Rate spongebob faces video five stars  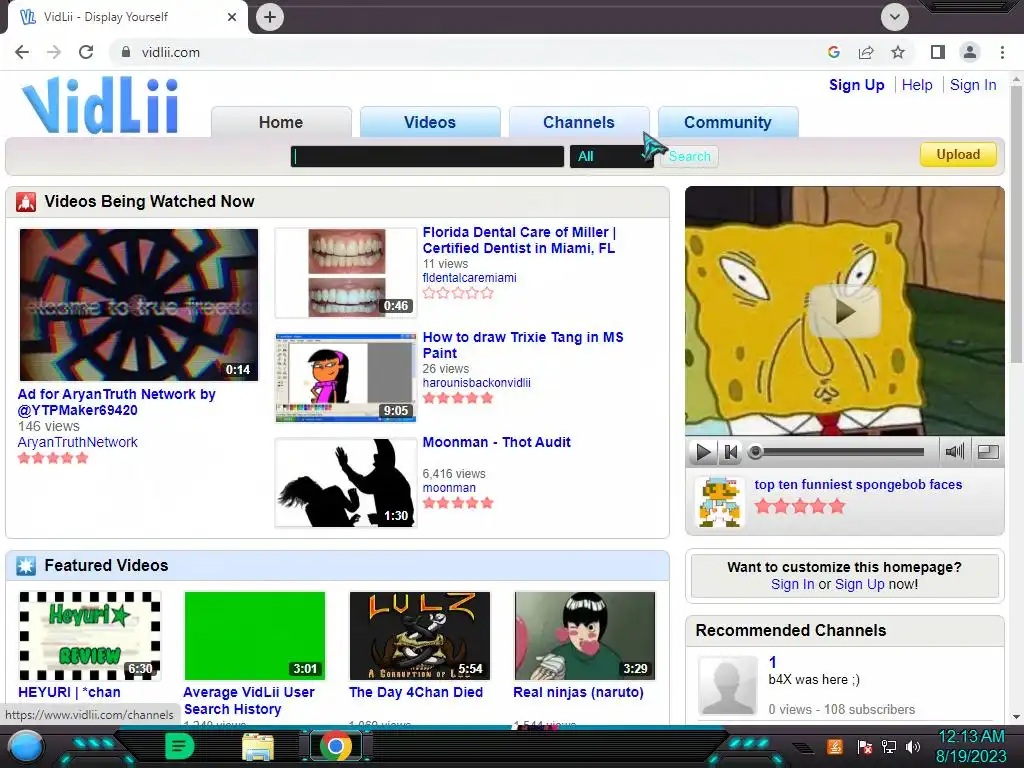(x=837, y=506)
